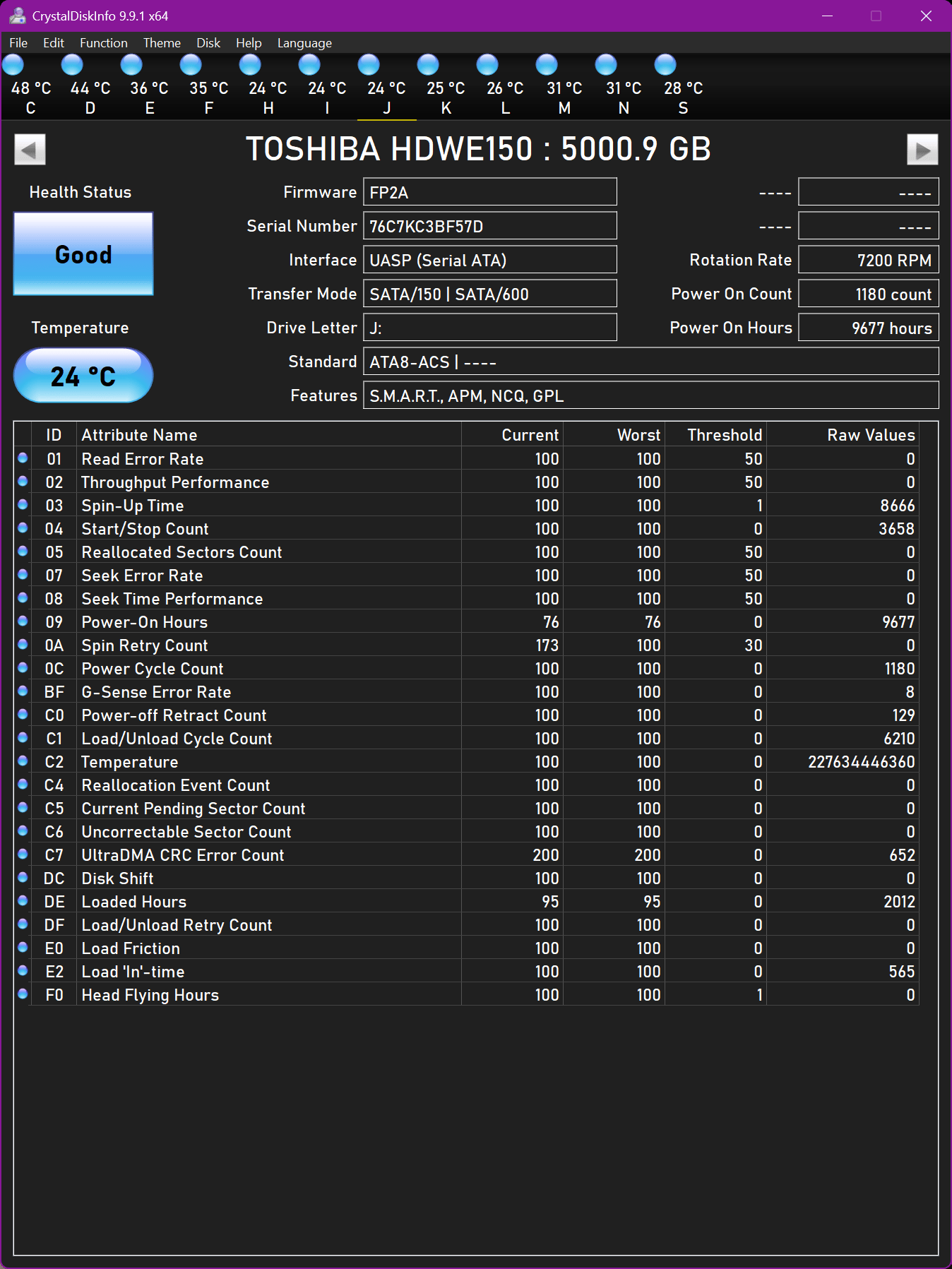Screen dimensions: 952x1269
Task: Click the Firmware field FP2A
Action: (x=490, y=192)
